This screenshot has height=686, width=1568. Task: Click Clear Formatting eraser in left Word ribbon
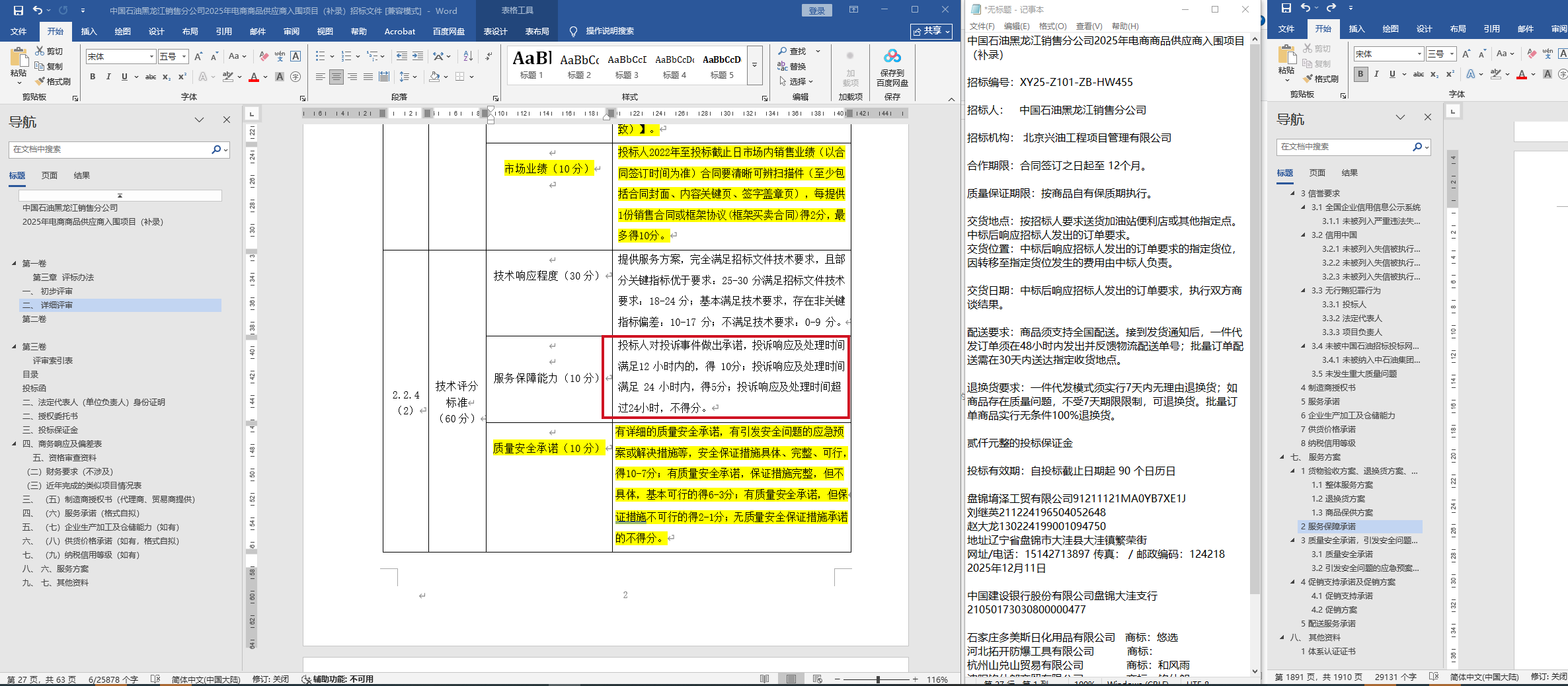point(264,56)
